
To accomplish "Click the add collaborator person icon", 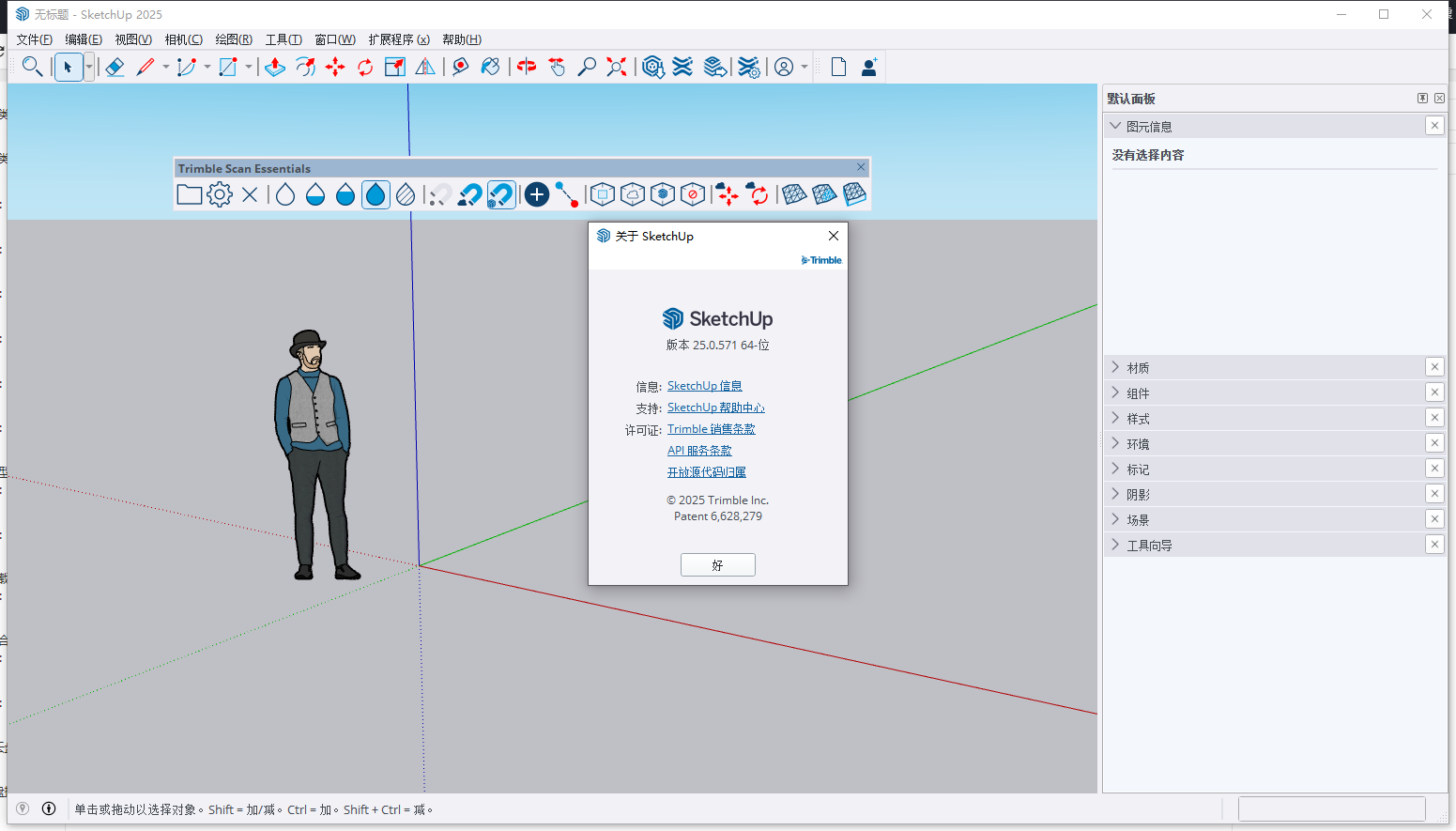I will tap(869, 67).
